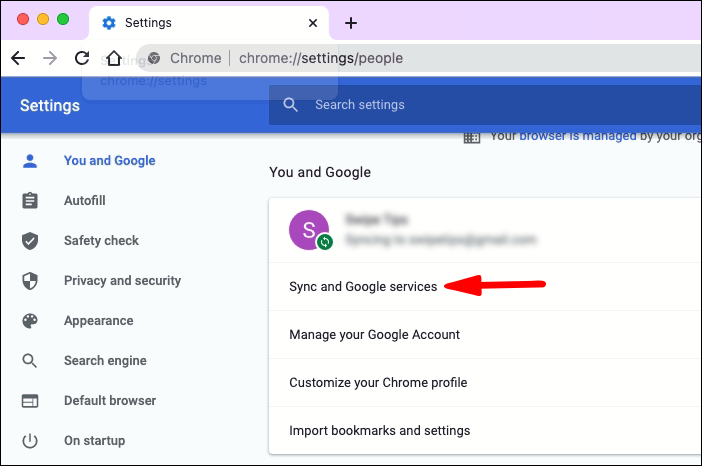Click the purple S profile avatar
This screenshot has width=702, height=466.
(309, 230)
